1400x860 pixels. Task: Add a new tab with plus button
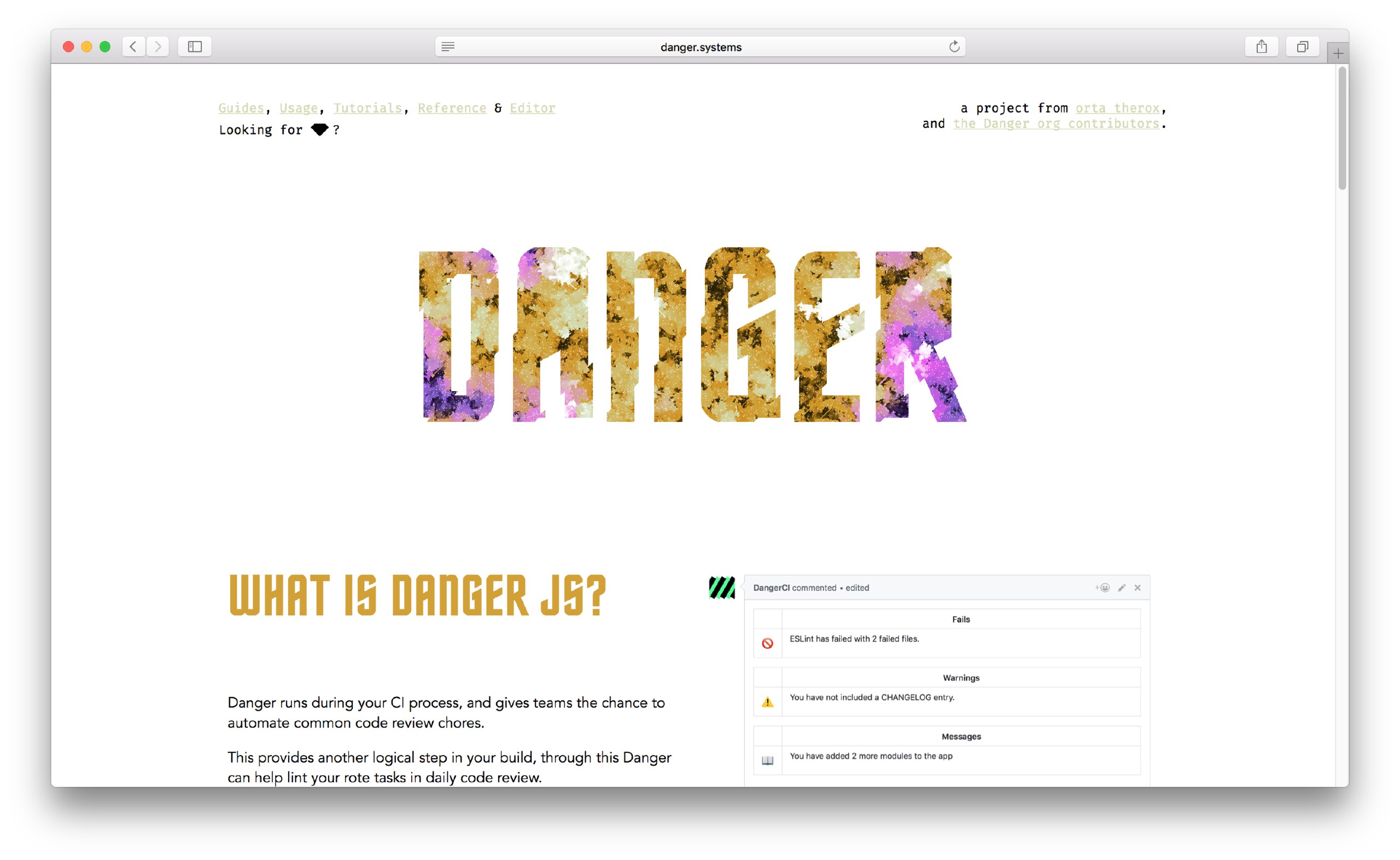coord(1338,54)
